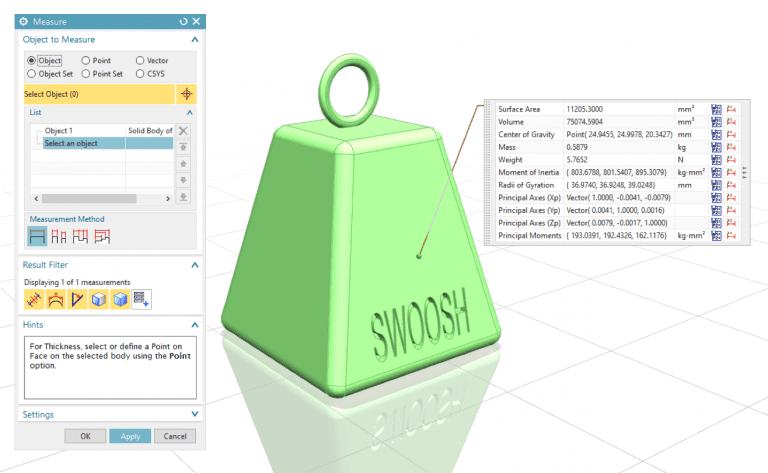The width and height of the screenshot is (768, 473).
Task: Click the Surface Area value 11205.3000
Action: point(584,109)
